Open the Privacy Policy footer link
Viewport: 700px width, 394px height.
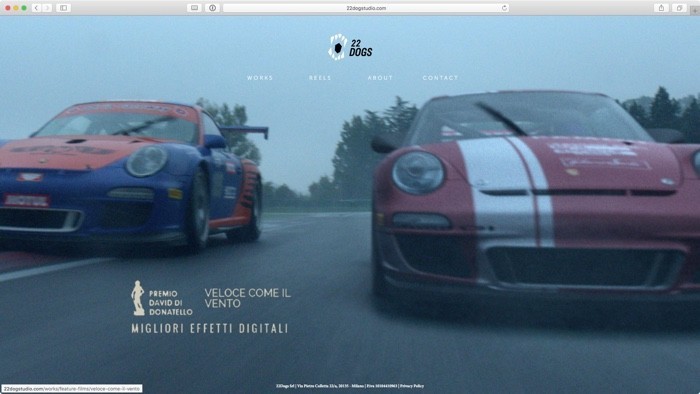[x=412, y=386]
